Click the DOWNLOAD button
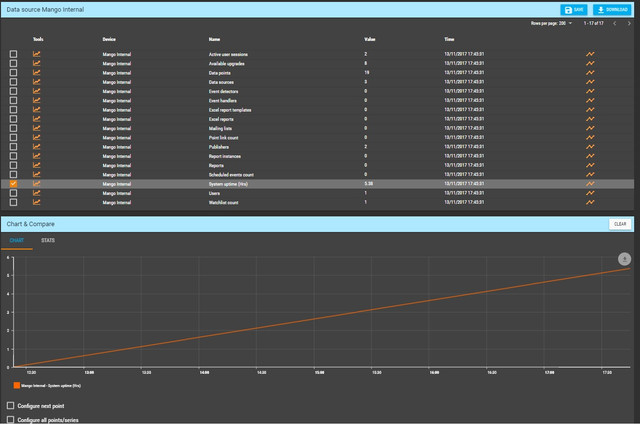This screenshot has width=640, height=424. pos(612,9)
